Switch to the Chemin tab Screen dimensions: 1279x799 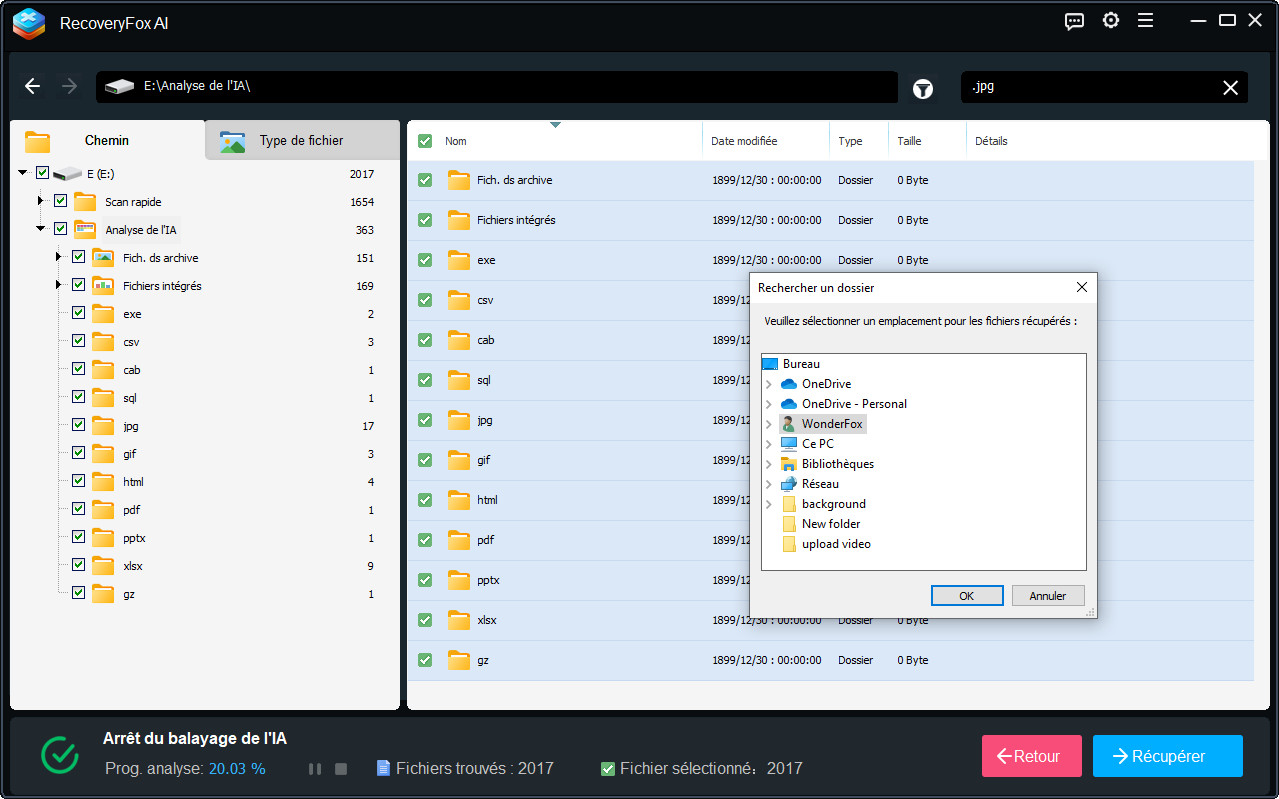pyautogui.click(x=107, y=141)
